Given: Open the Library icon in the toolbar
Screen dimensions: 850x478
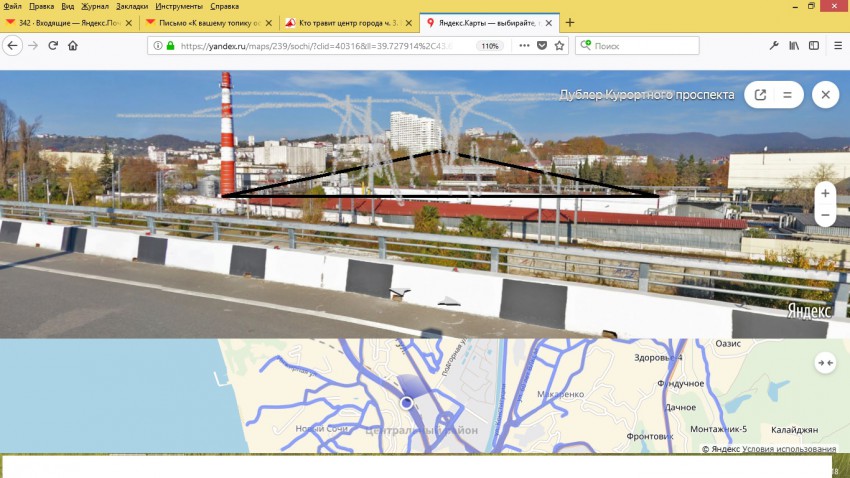Looking at the screenshot, I should [794, 46].
